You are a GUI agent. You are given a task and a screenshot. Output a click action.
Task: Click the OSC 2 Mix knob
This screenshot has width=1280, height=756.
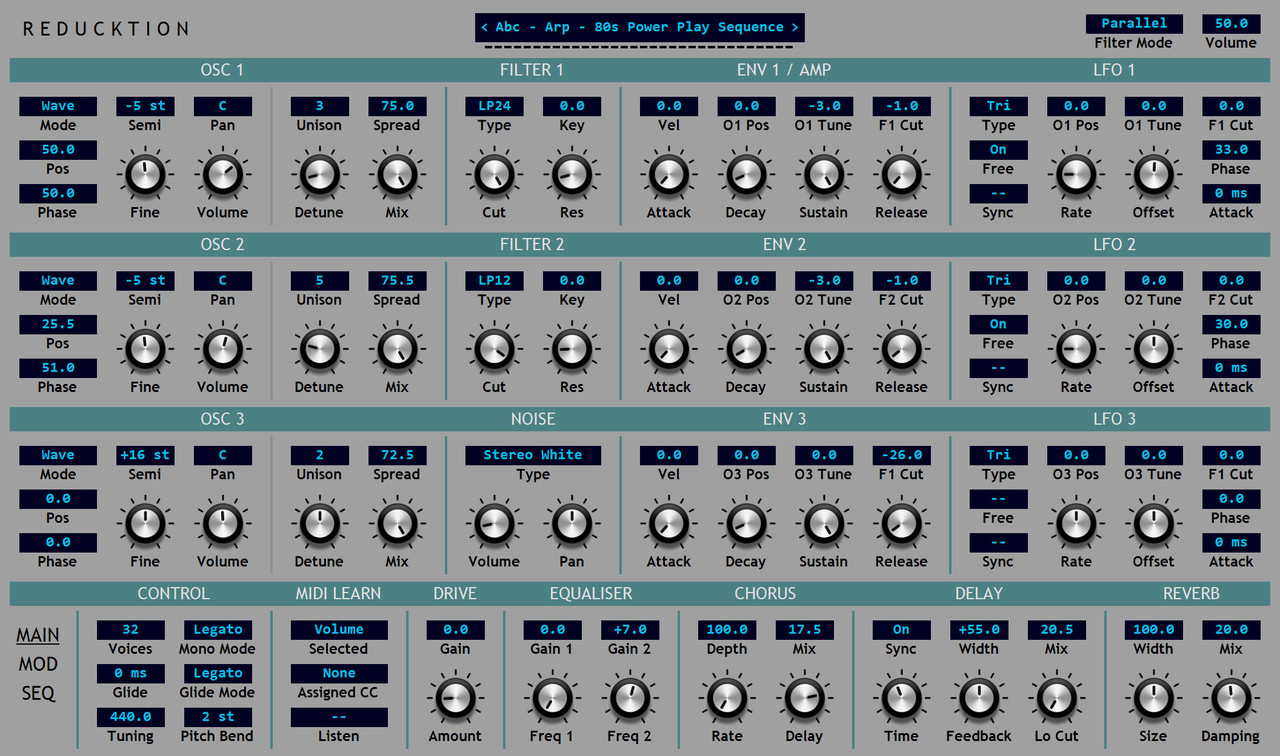(x=397, y=349)
